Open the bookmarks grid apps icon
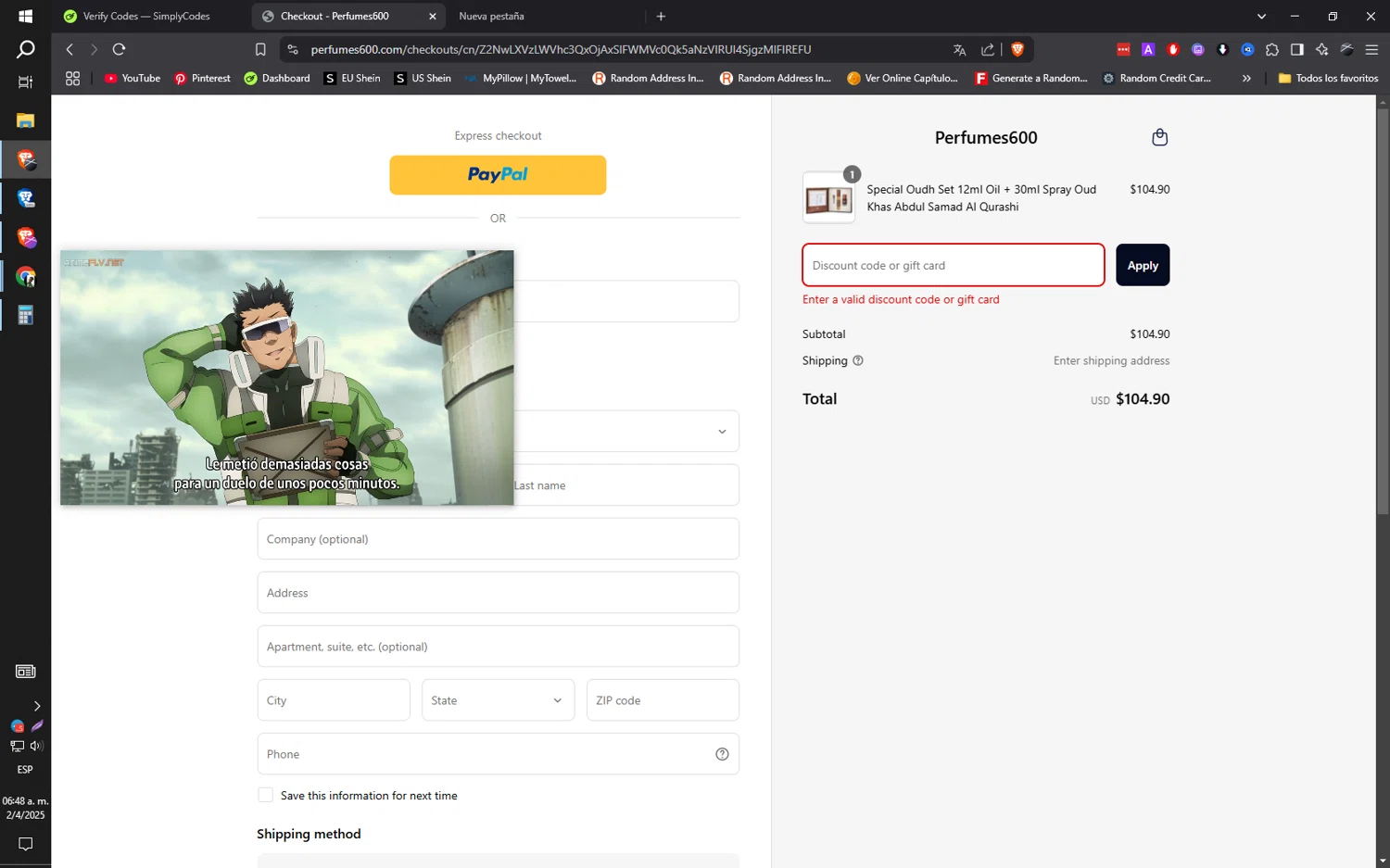 pyautogui.click(x=72, y=79)
